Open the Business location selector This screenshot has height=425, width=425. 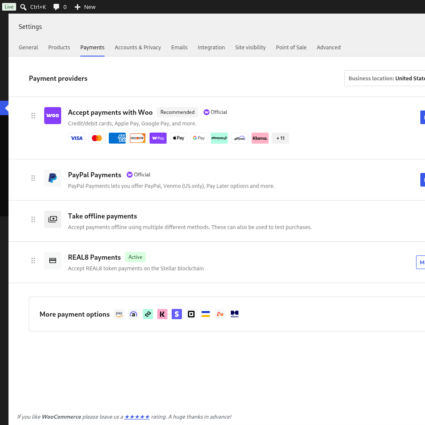point(385,78)
